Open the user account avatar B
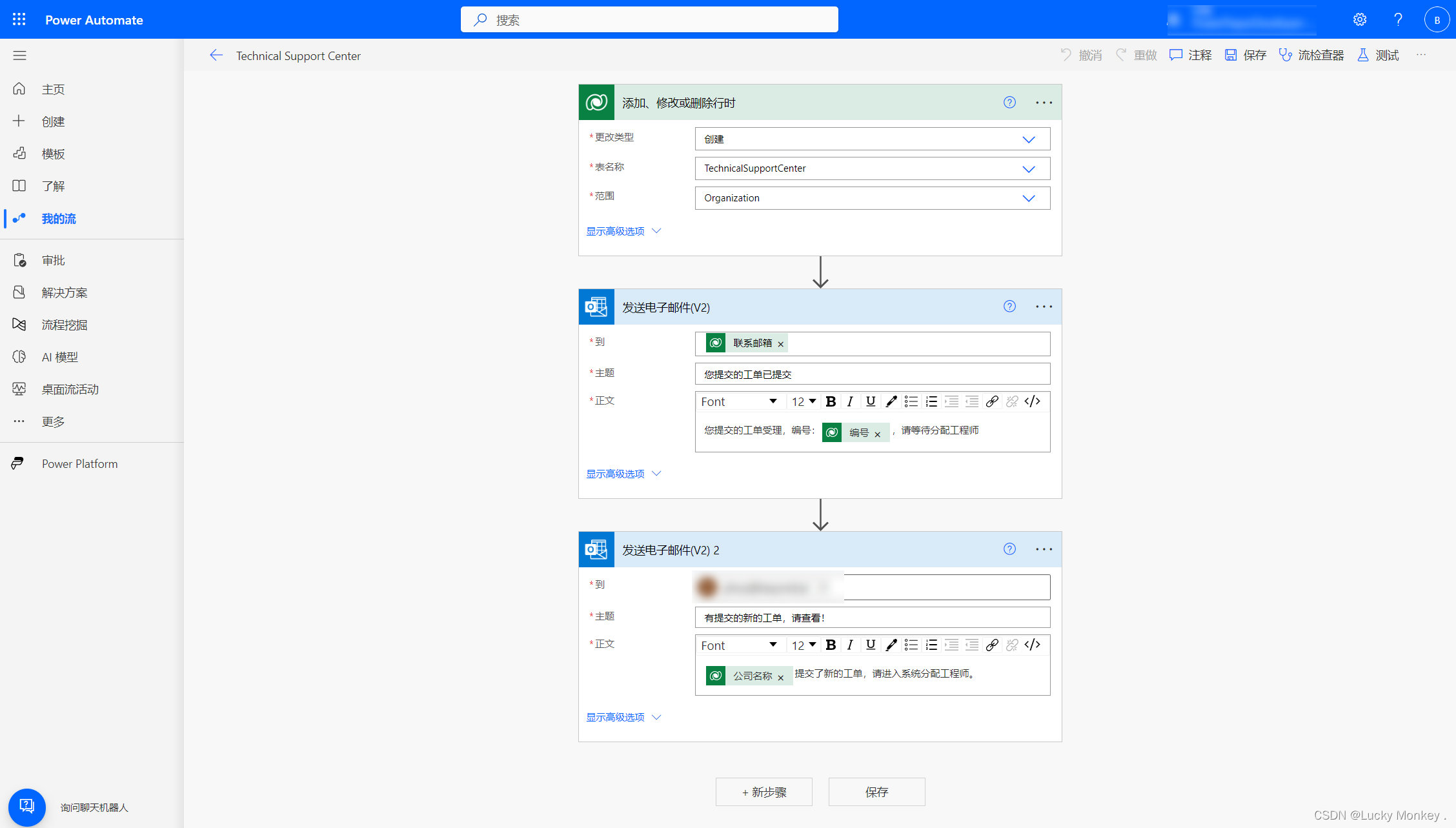 point(1437,19)
